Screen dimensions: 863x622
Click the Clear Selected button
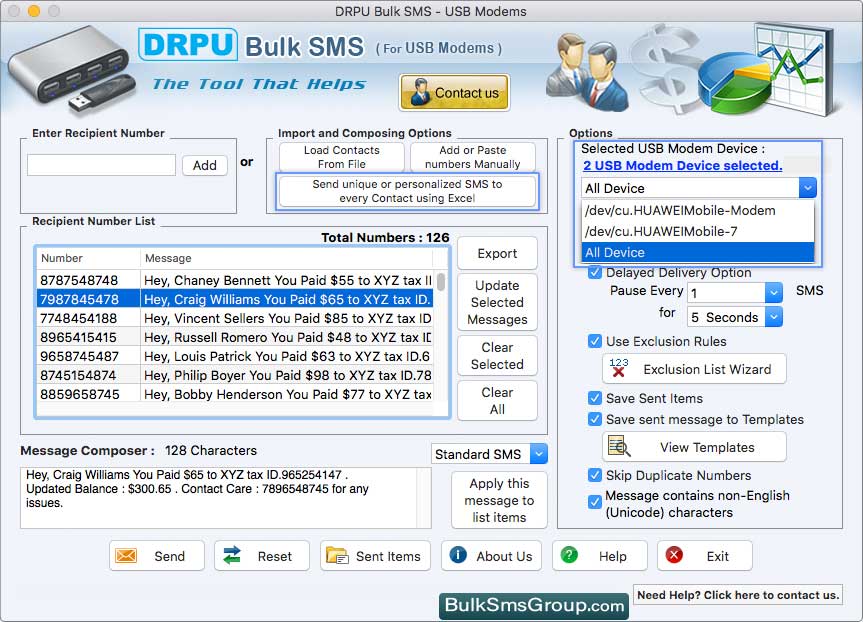pos(497,356)
